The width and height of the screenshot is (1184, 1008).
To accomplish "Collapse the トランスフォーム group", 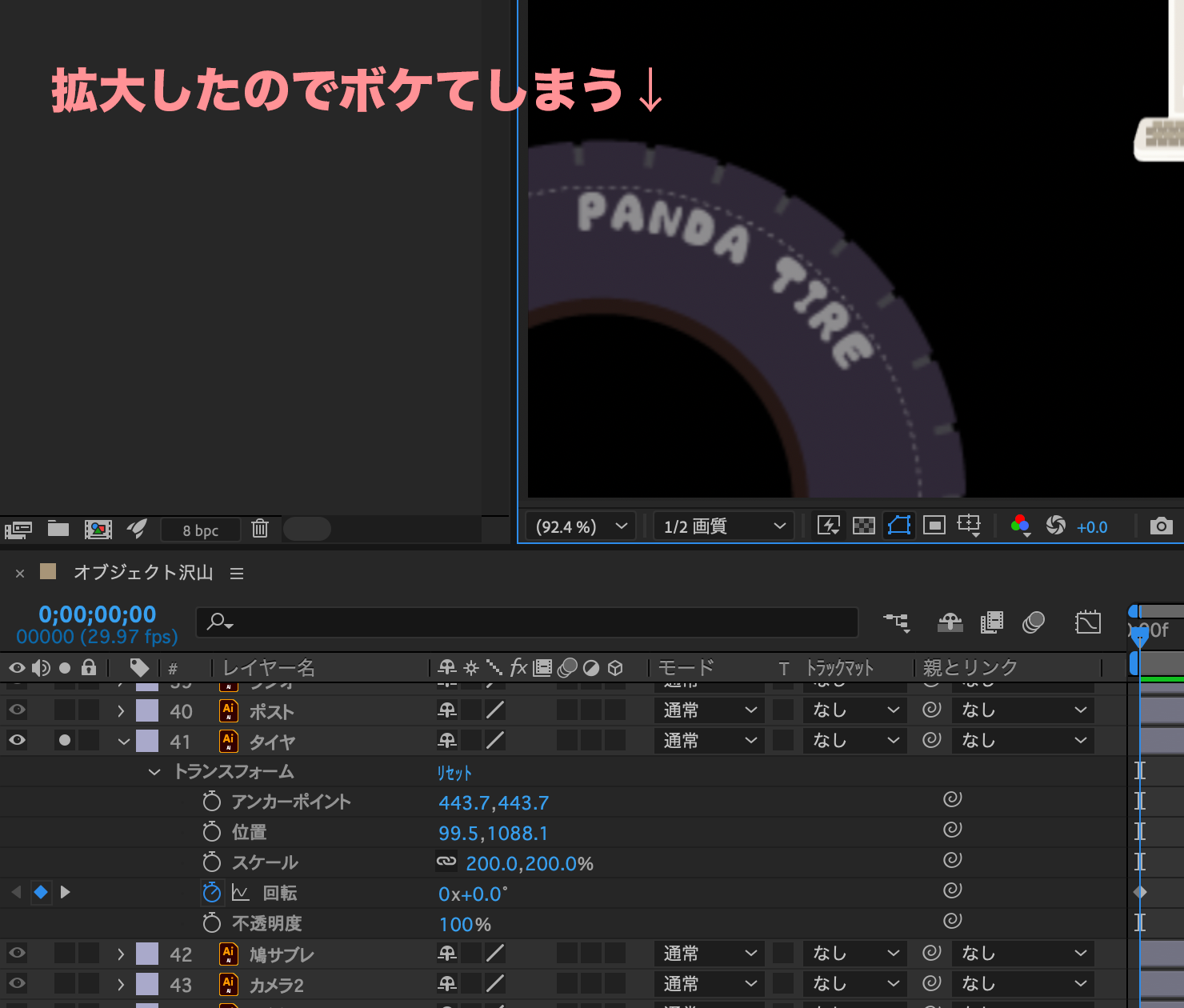I will coord(154,772).
